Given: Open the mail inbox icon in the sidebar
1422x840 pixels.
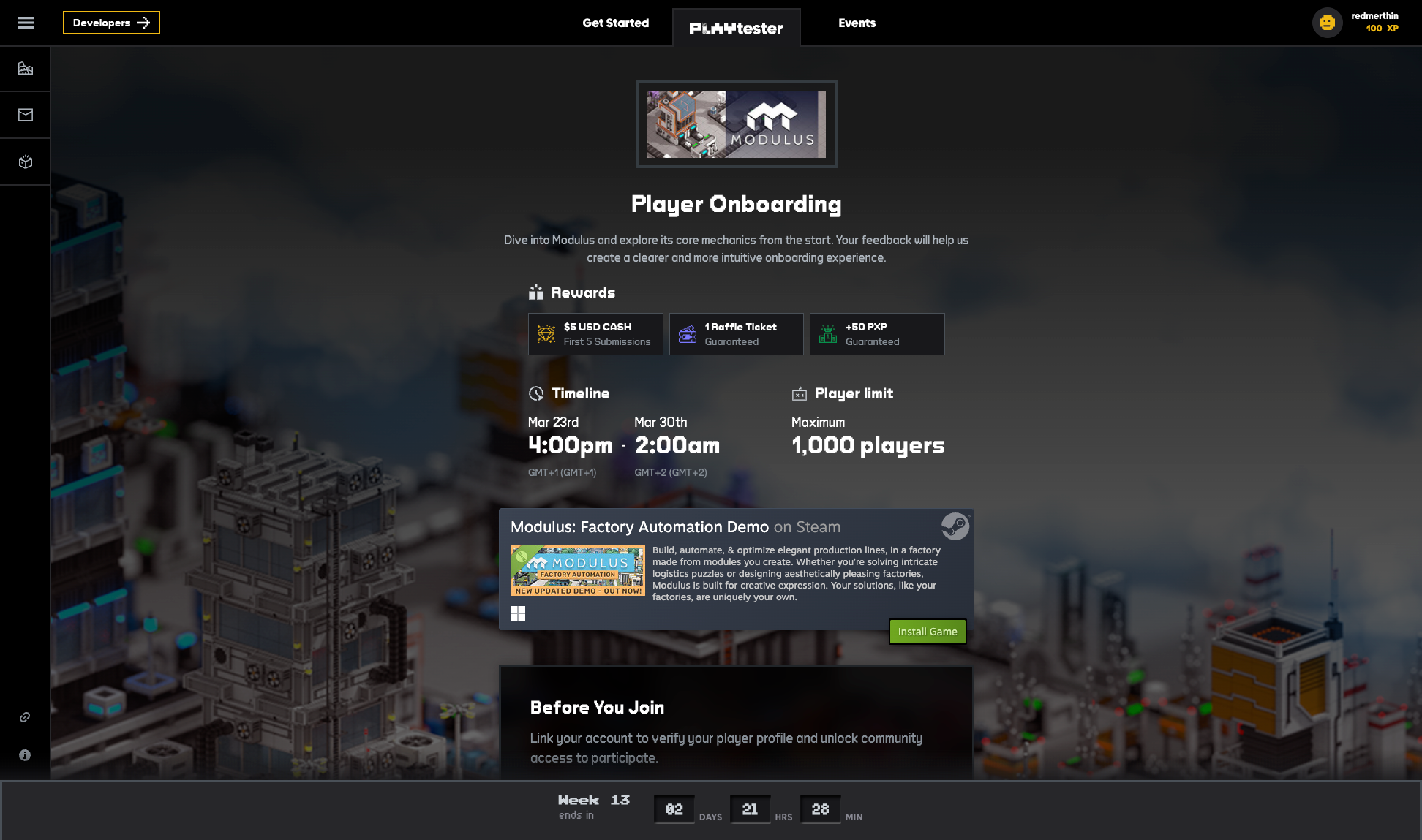Looking at the screenshot, I should pyautogui.click(x=25, y=114).
